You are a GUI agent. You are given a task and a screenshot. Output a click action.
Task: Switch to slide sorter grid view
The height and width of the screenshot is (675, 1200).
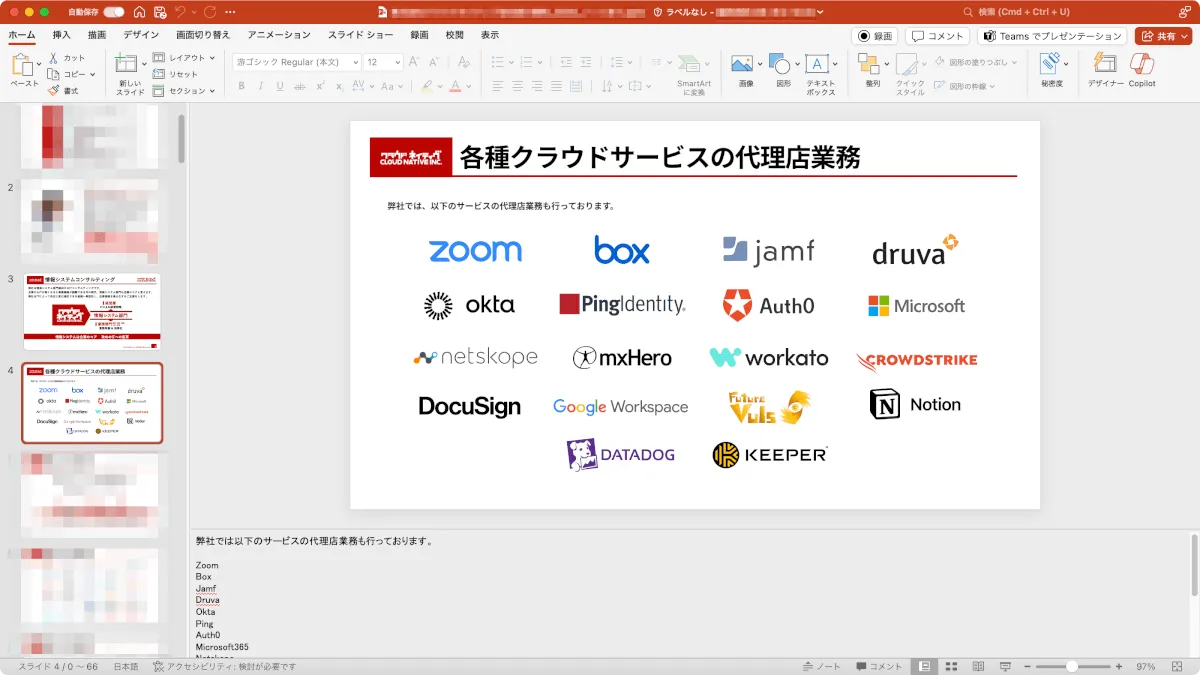[952, 666]
